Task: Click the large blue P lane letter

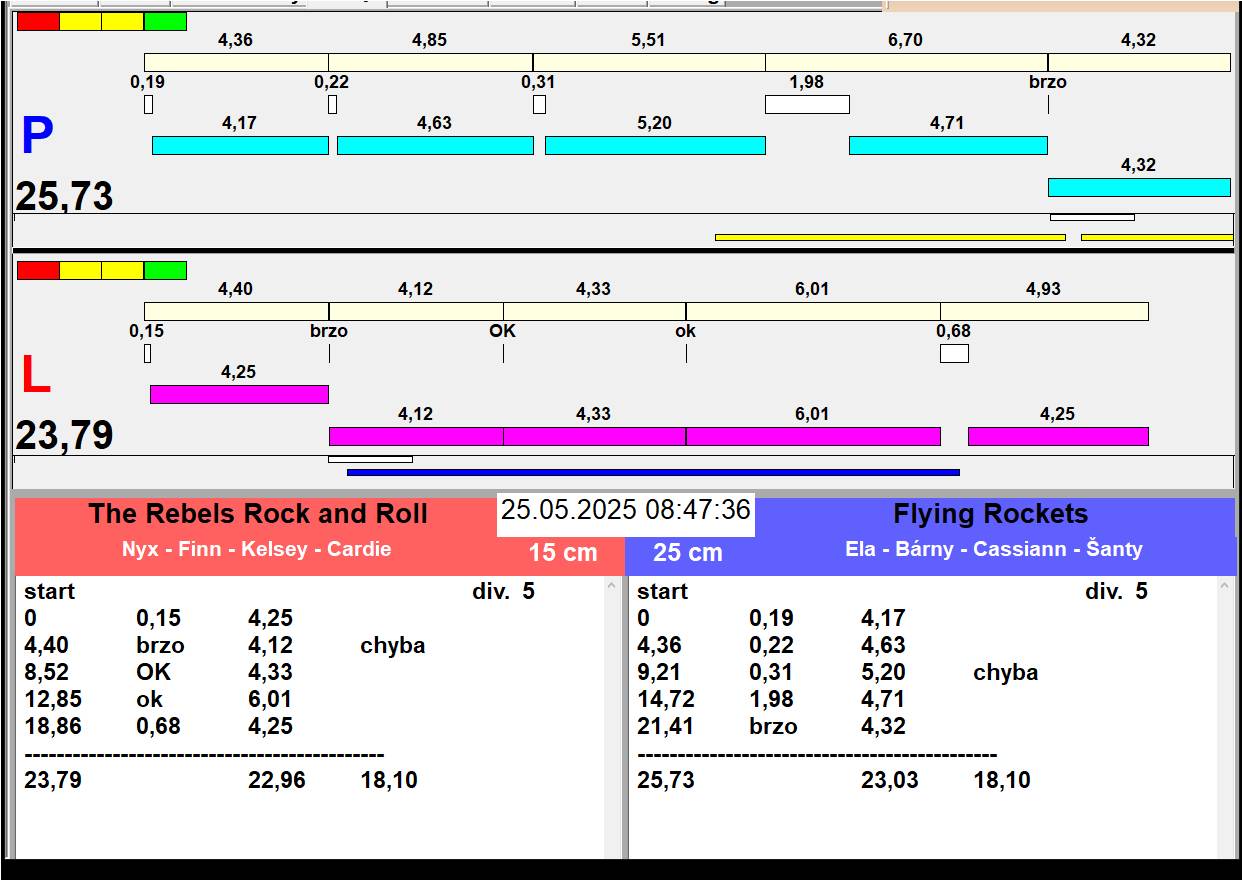Action: click(x=37, y=137)
